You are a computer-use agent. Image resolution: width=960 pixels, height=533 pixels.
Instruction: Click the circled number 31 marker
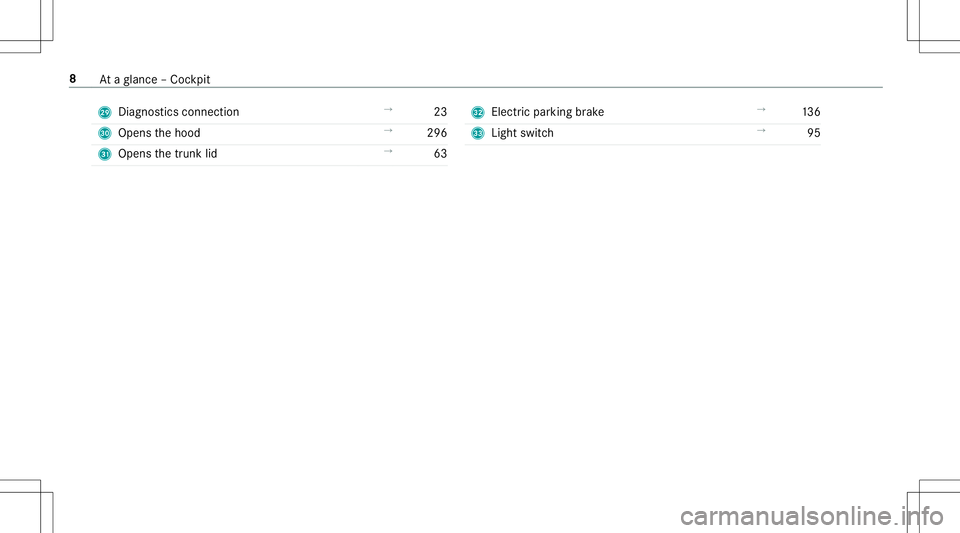tap(104, 154)
